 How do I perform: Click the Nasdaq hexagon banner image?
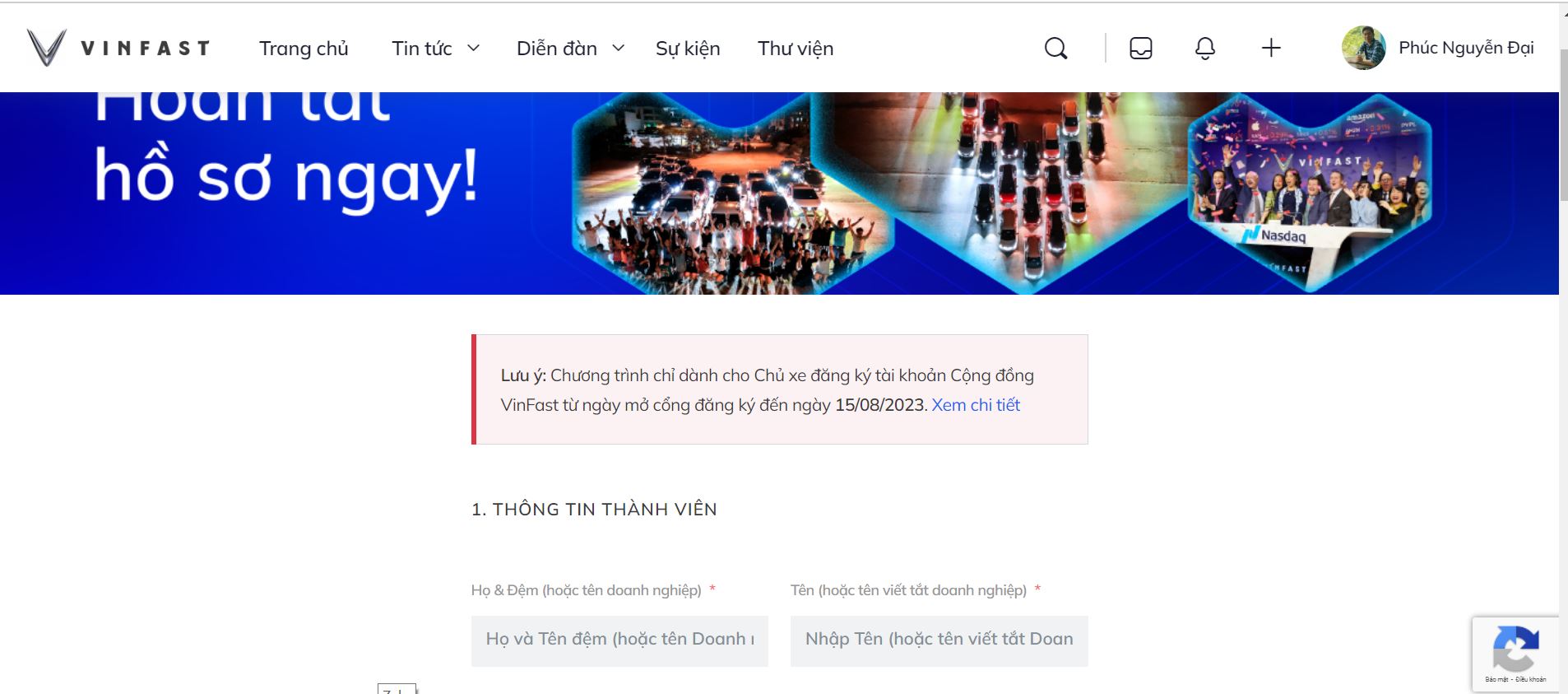[x=1310, y=193]
